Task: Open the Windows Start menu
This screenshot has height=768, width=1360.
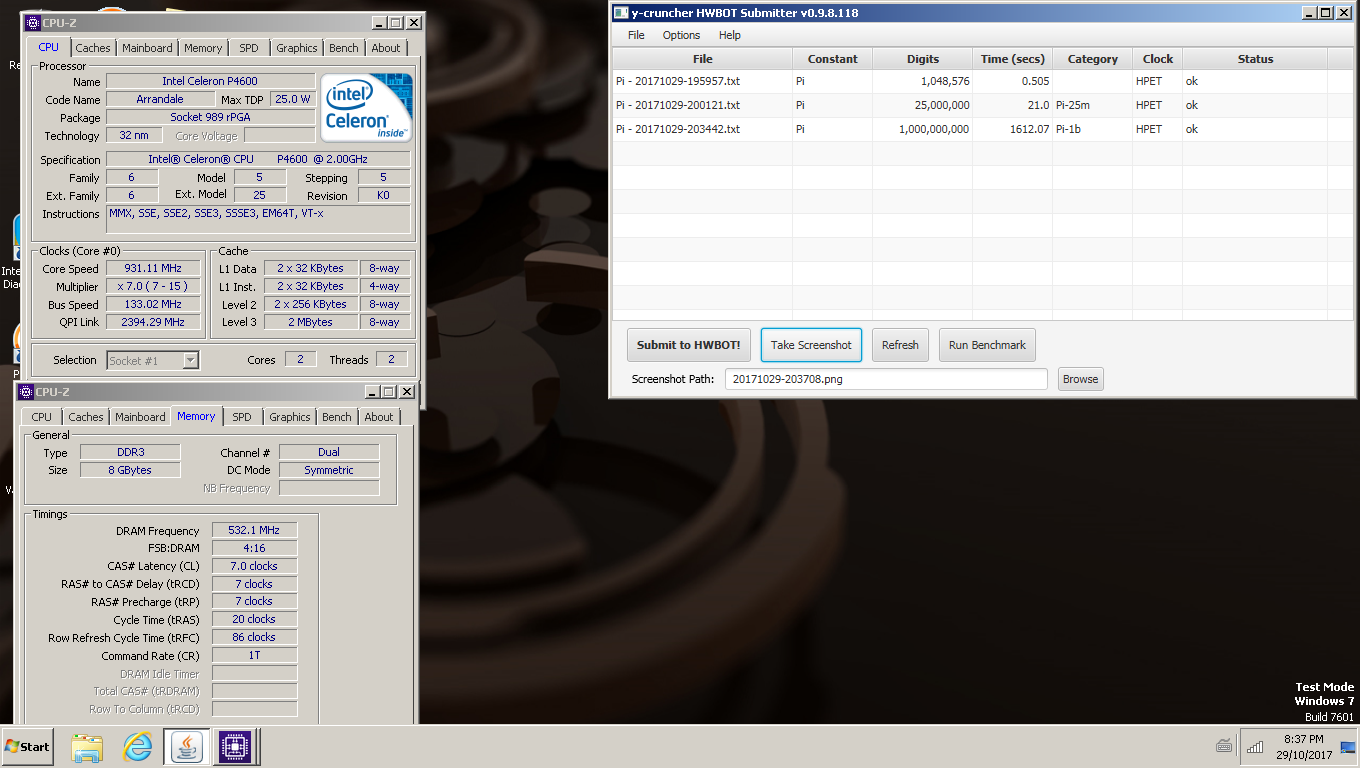Action: [x=27, y=746]
